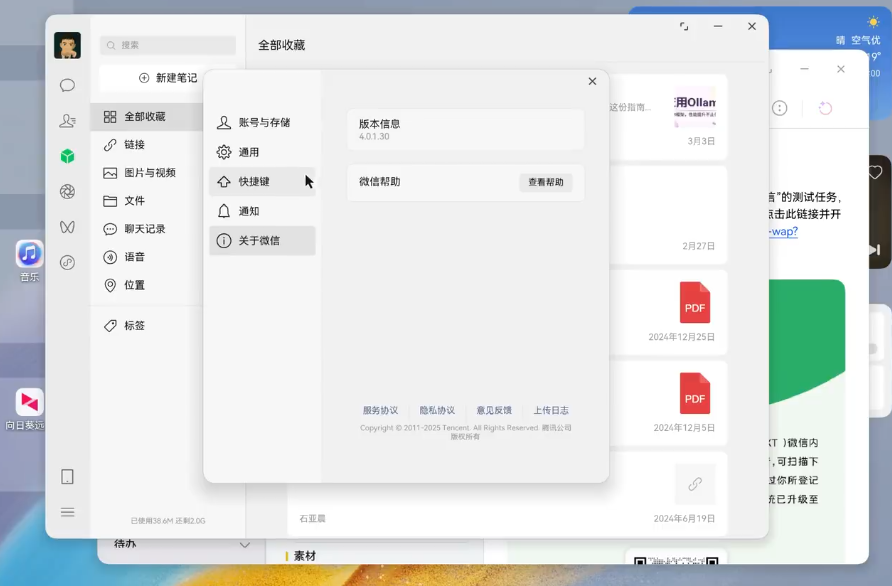
Task: Select the green favorites cube icon
Action: (x=67, y=156)
